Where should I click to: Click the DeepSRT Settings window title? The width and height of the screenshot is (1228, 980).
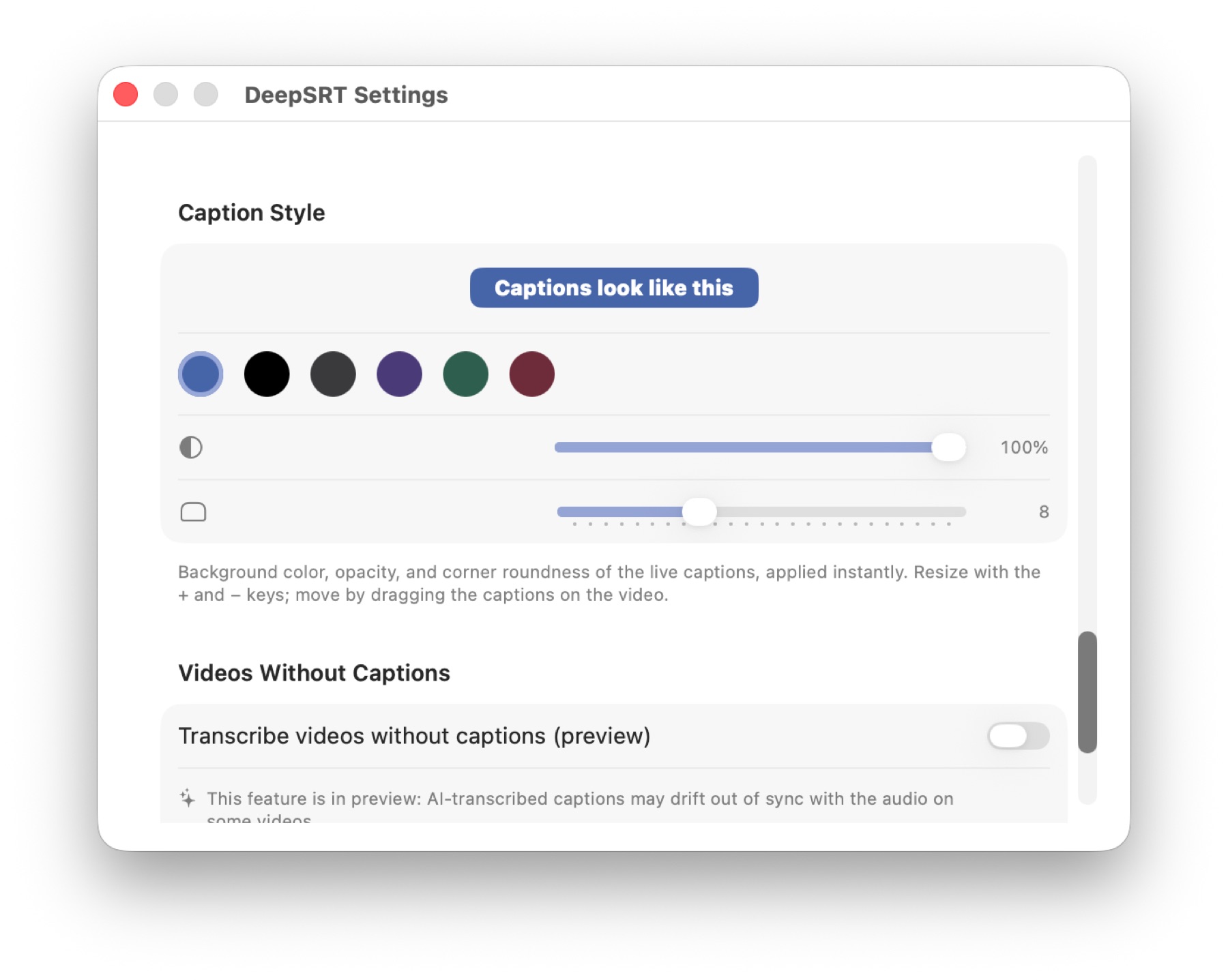pos(346,95)
